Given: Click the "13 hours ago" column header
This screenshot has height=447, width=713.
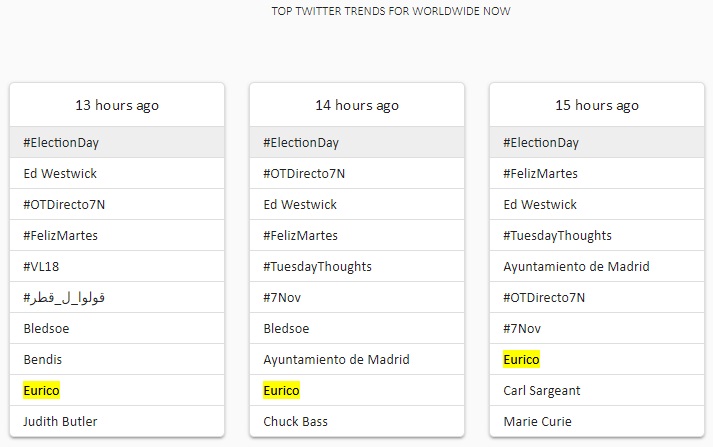Looking at the screenshot, I should (x=117, y=105).
